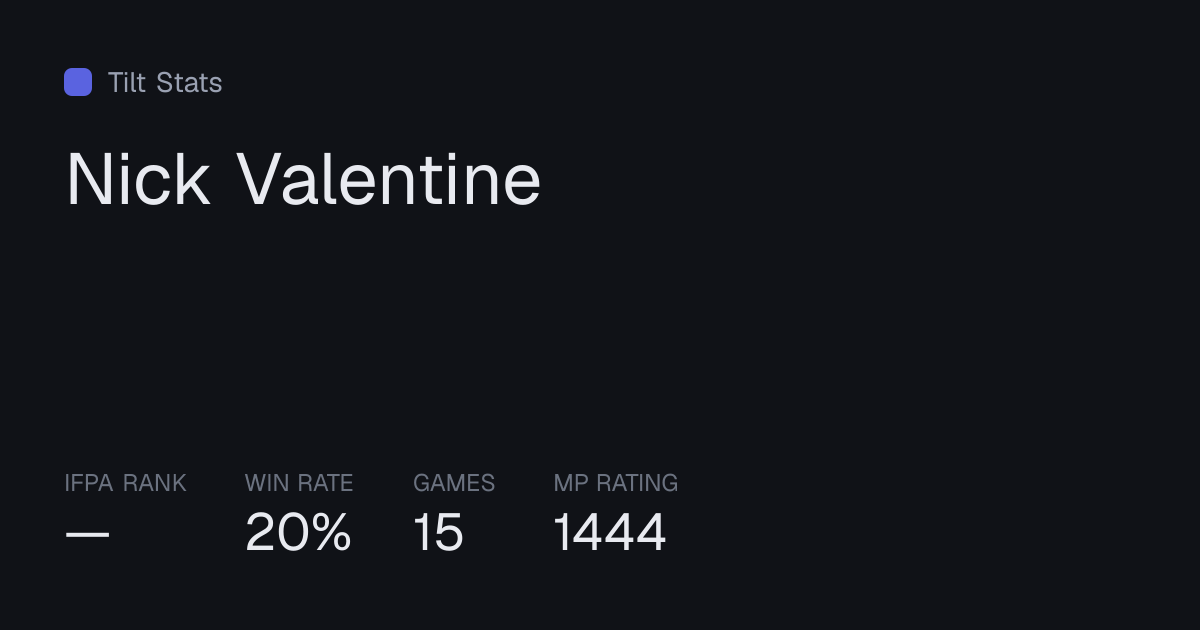
Task: Click the purple Tilt Stats logo square
Action: tap(78, 82)
